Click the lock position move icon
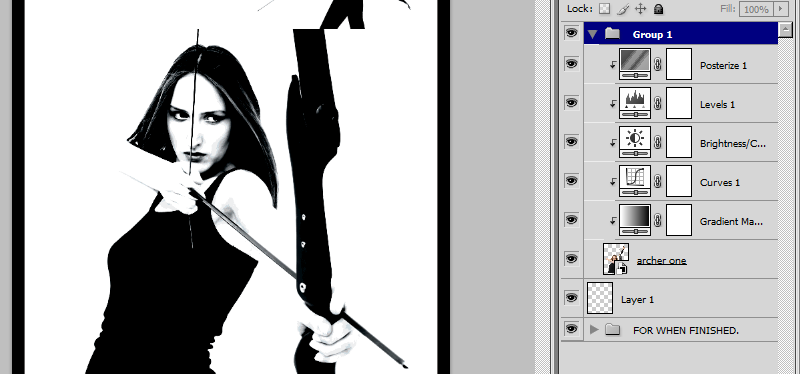The width and height of the screenshot is (800, 374). (640, 9)
